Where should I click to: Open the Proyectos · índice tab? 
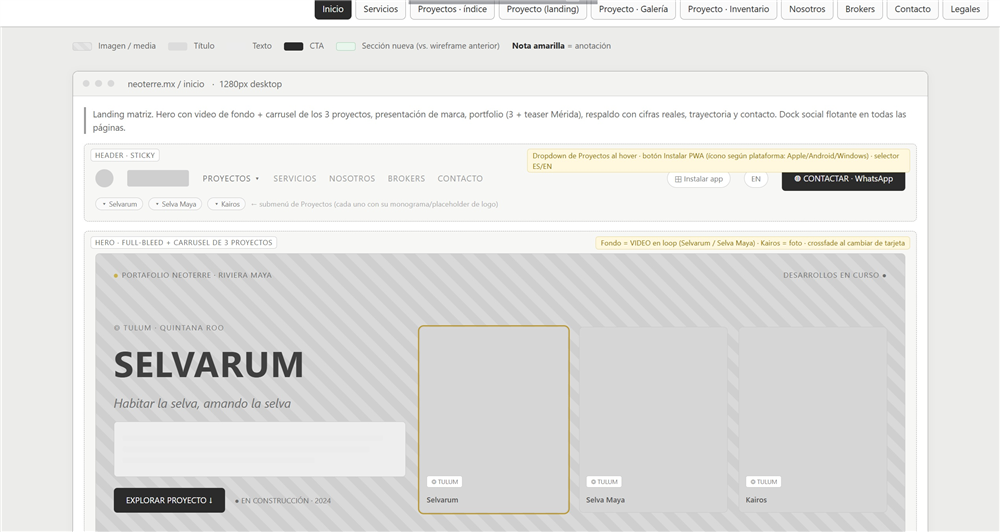pyautogui.click(x=452, y=10)
